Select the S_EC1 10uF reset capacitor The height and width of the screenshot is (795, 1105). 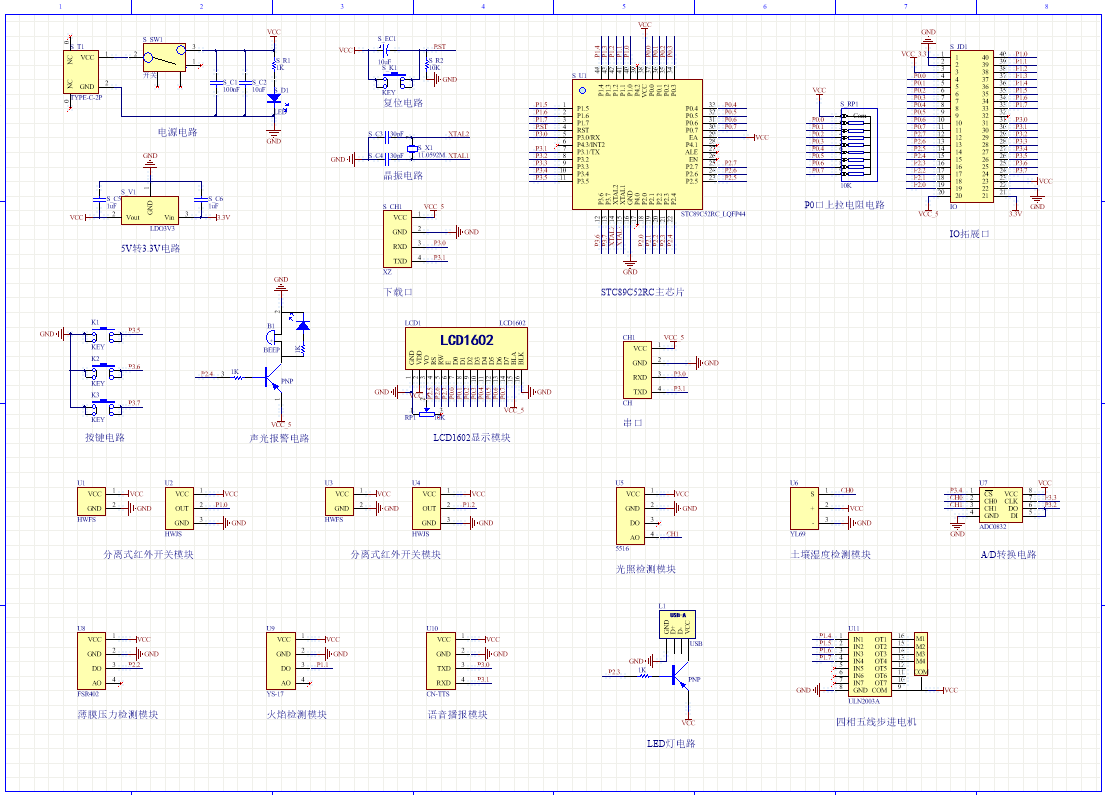point(385,50)
